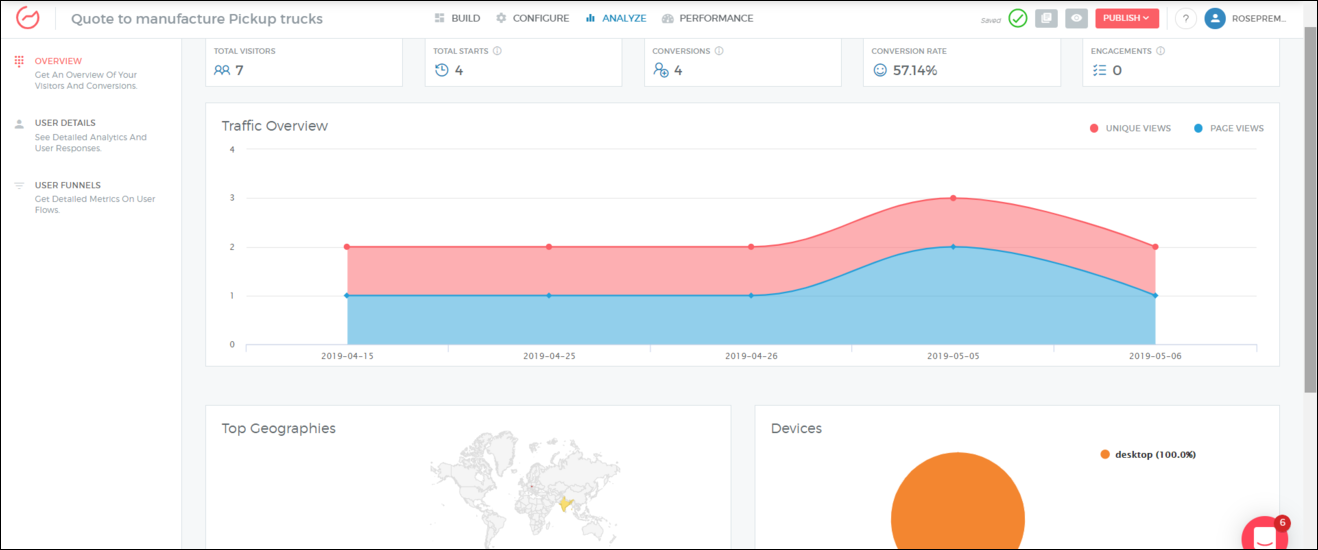Viewport: 1318px width, 550px height.
Task: Click the info icon beside Engagements
Action: (x=1160, y=51)
